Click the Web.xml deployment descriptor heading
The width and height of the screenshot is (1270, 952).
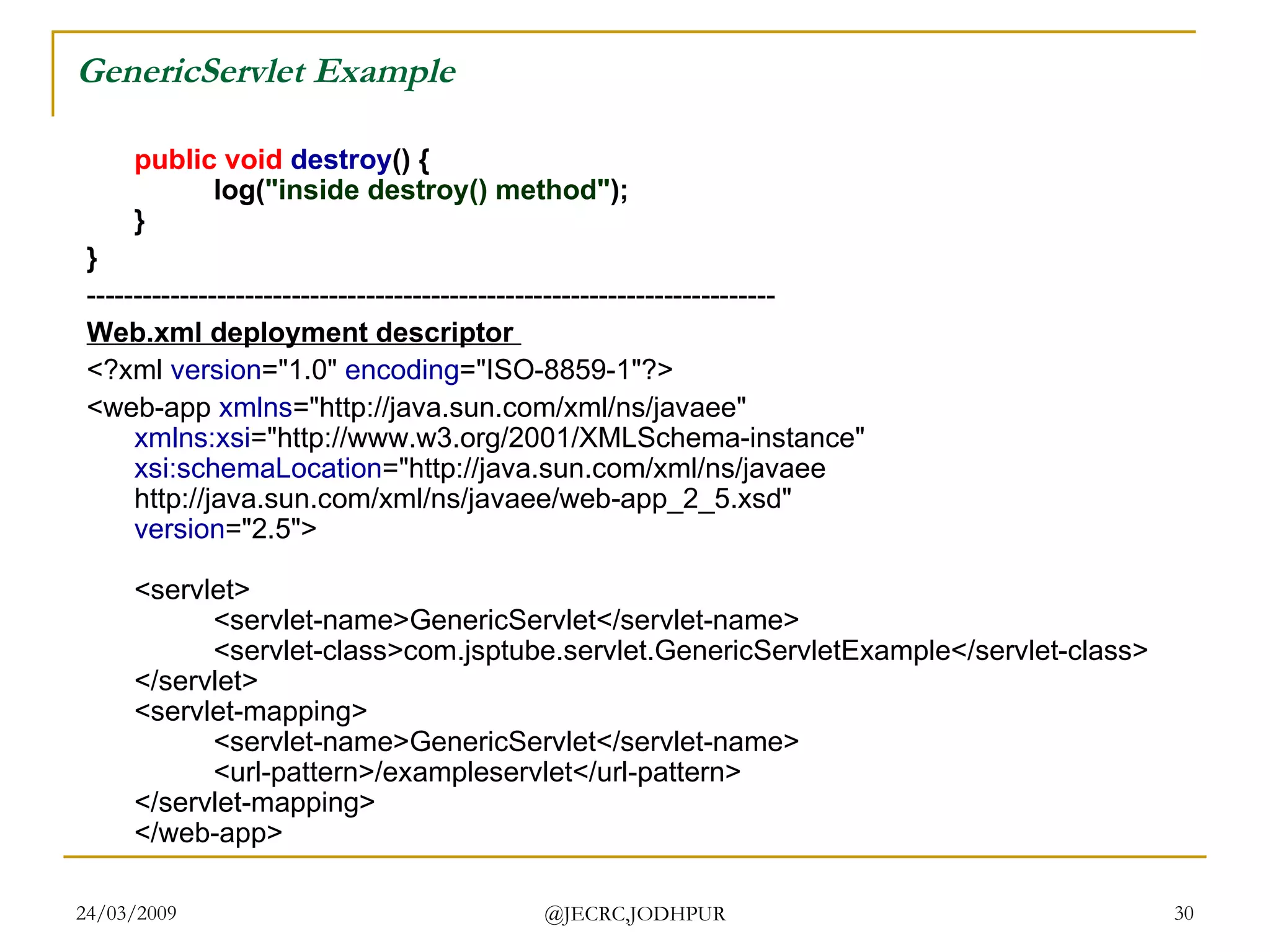coord(301,333)
